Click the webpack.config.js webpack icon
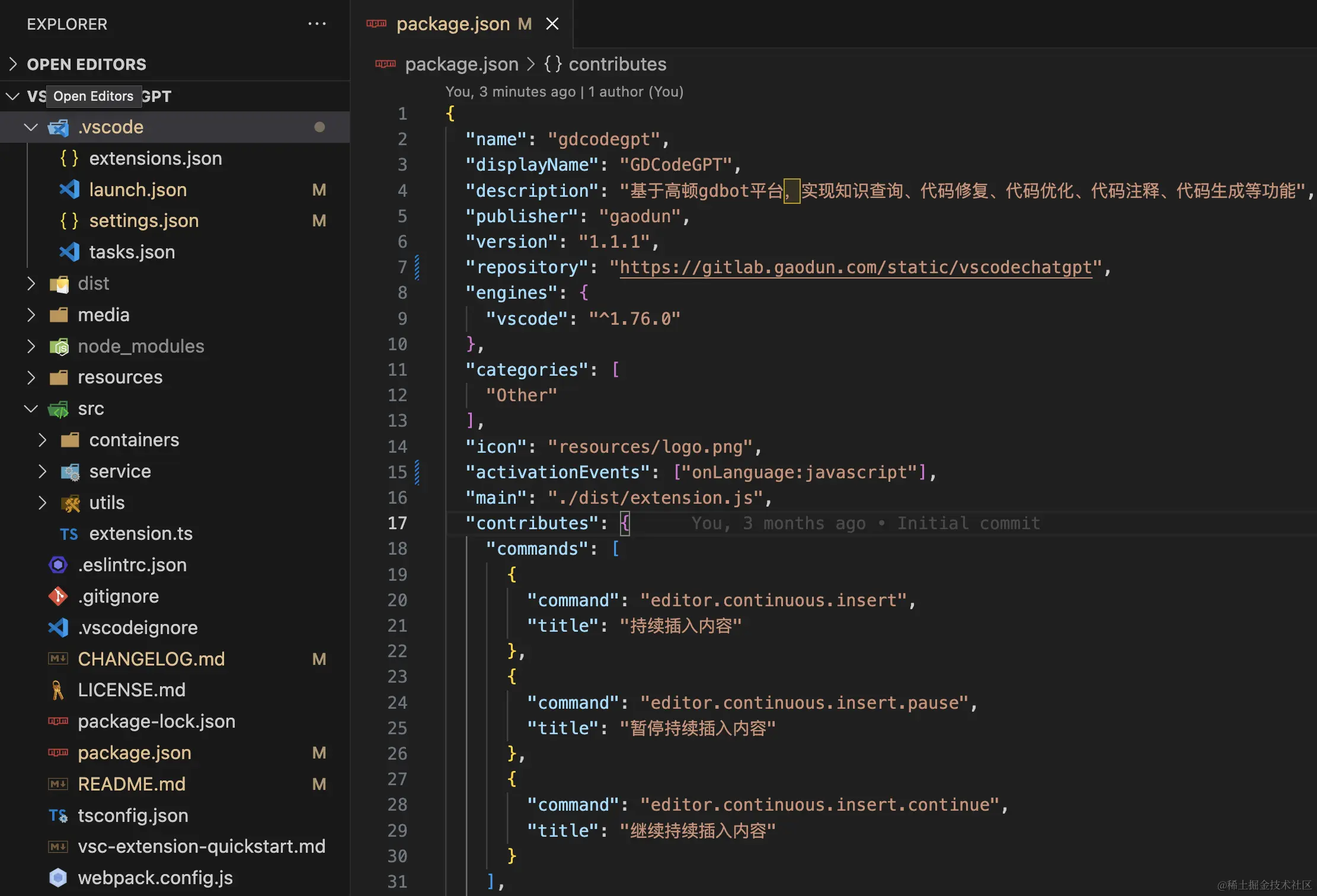Viewport: 1317px width, 896px height. click(58, 878)
